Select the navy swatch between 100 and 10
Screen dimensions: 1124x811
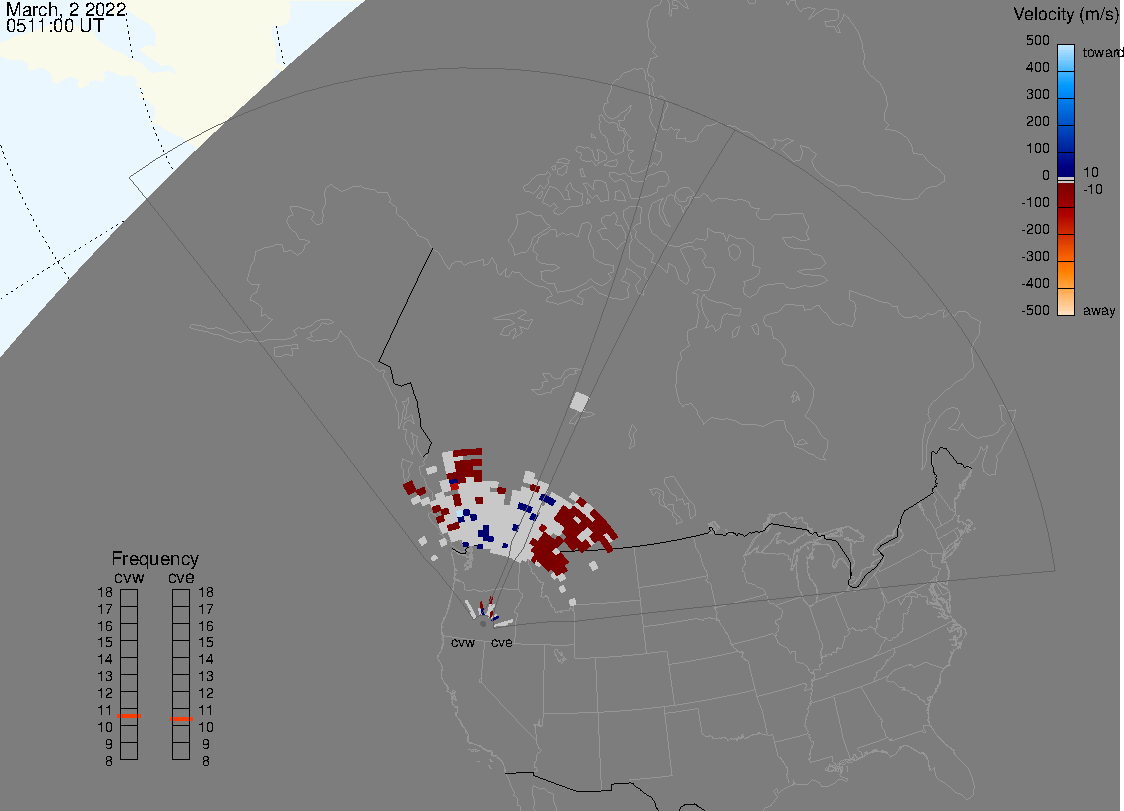point(1066,164)
